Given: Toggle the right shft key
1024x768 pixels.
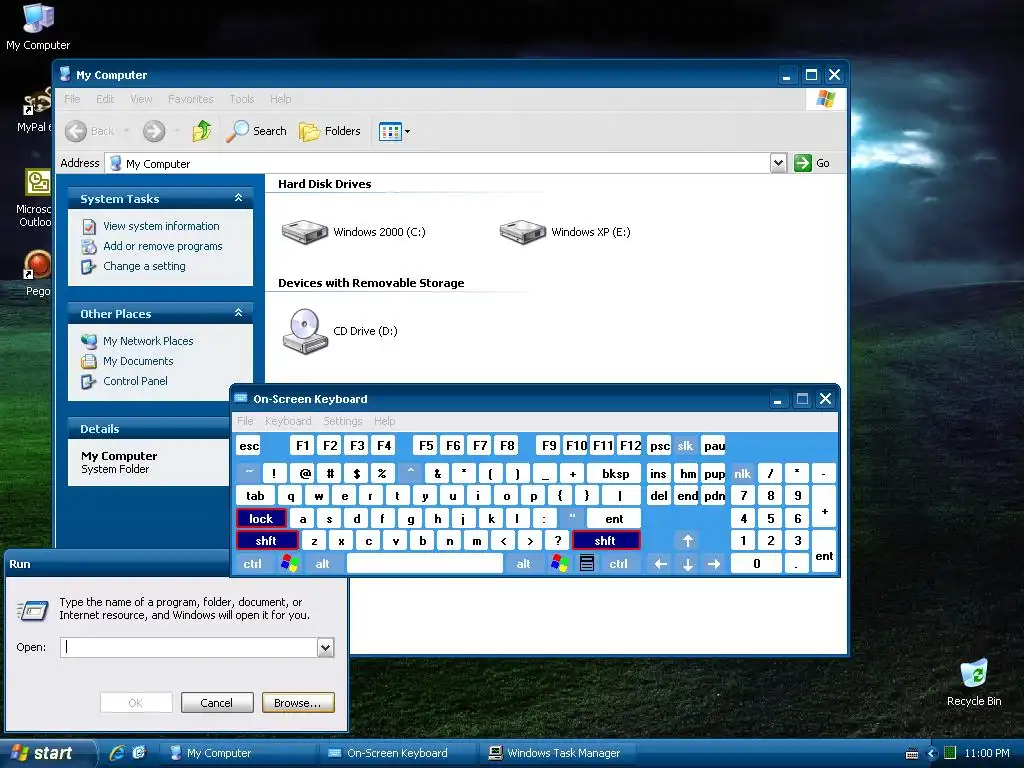Looking at the screenshot, I should 606,541.
